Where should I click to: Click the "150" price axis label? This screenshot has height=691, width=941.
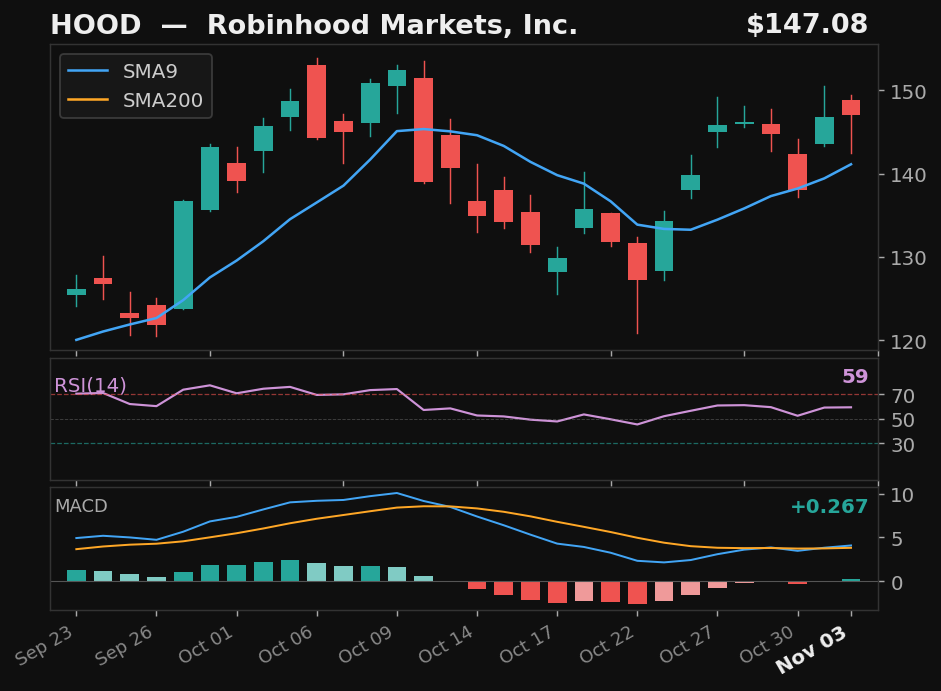(x=909, y=92)
